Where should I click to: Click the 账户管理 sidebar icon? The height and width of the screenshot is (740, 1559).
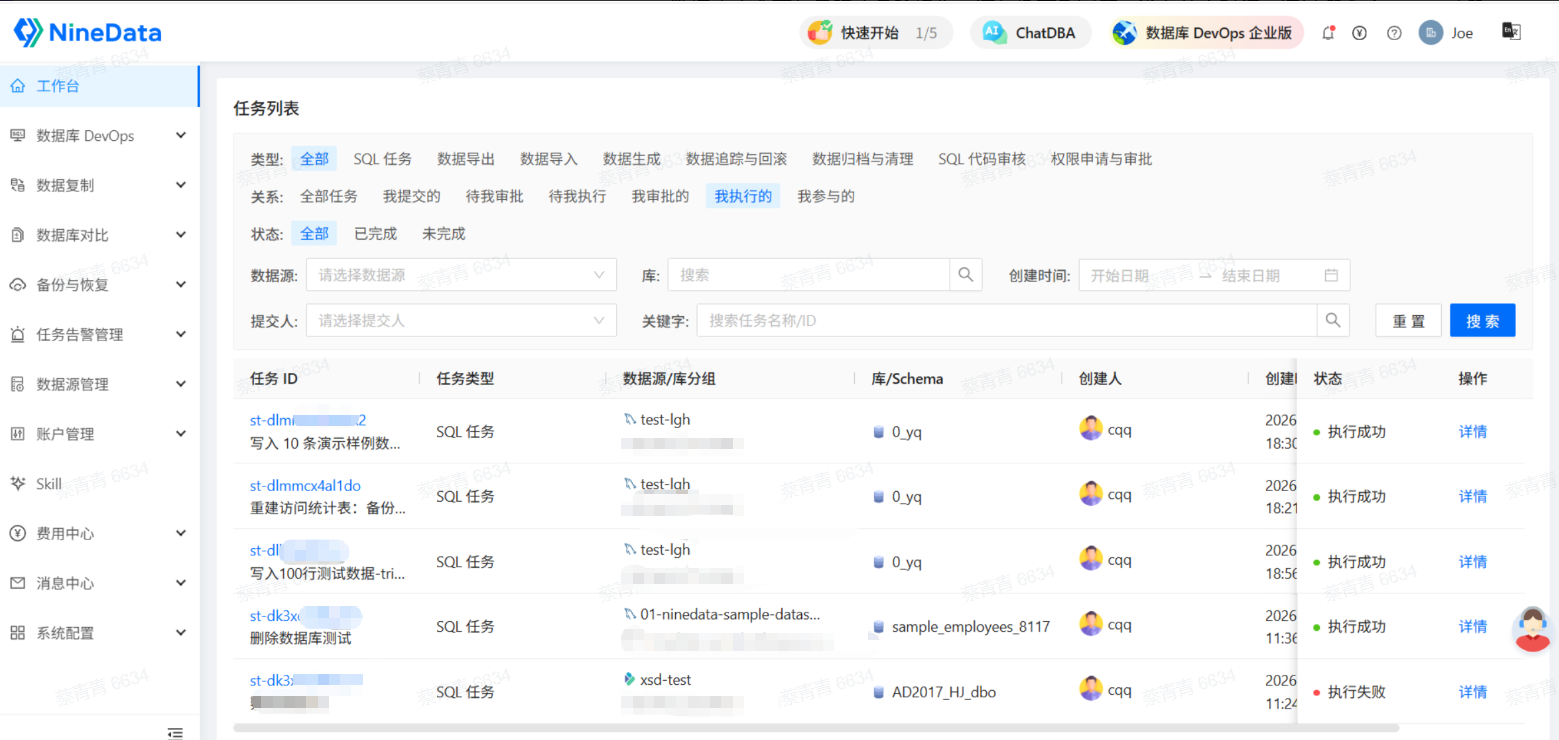(x=17, y=434)
